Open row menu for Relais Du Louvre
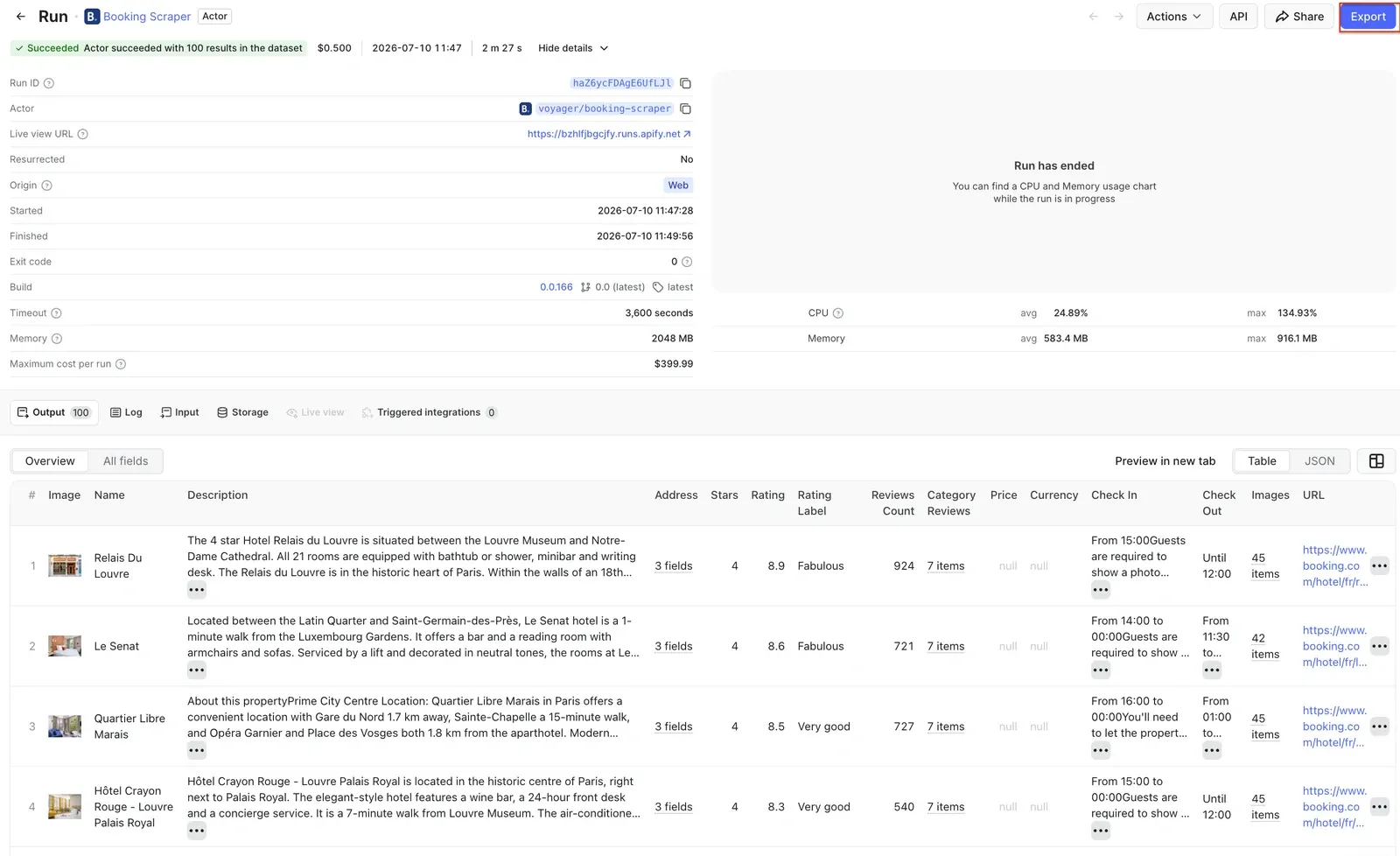This screenshot has width=1400, height=856. click(x=1380, y=566)
